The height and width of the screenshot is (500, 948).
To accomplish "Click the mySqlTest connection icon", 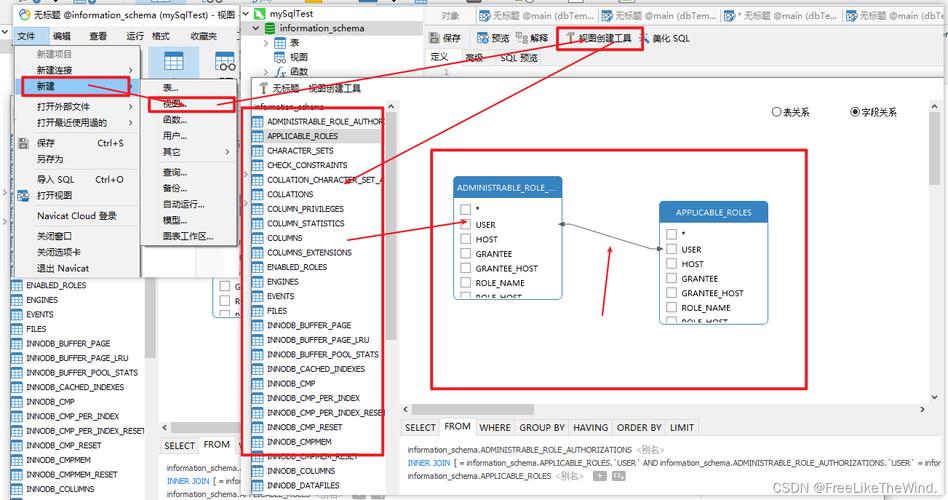I will pos(261,15).
